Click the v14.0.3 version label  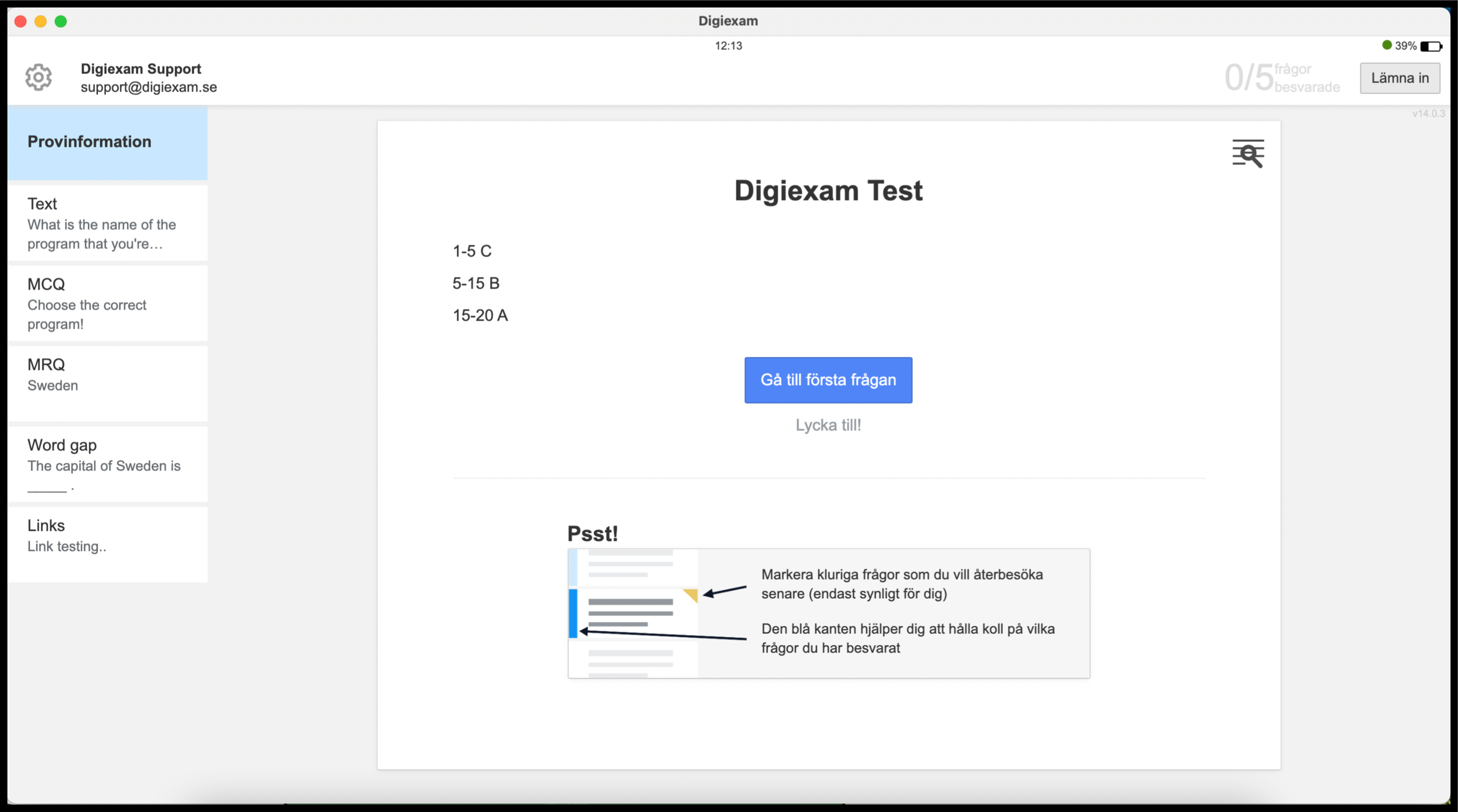coord(1429,114)
